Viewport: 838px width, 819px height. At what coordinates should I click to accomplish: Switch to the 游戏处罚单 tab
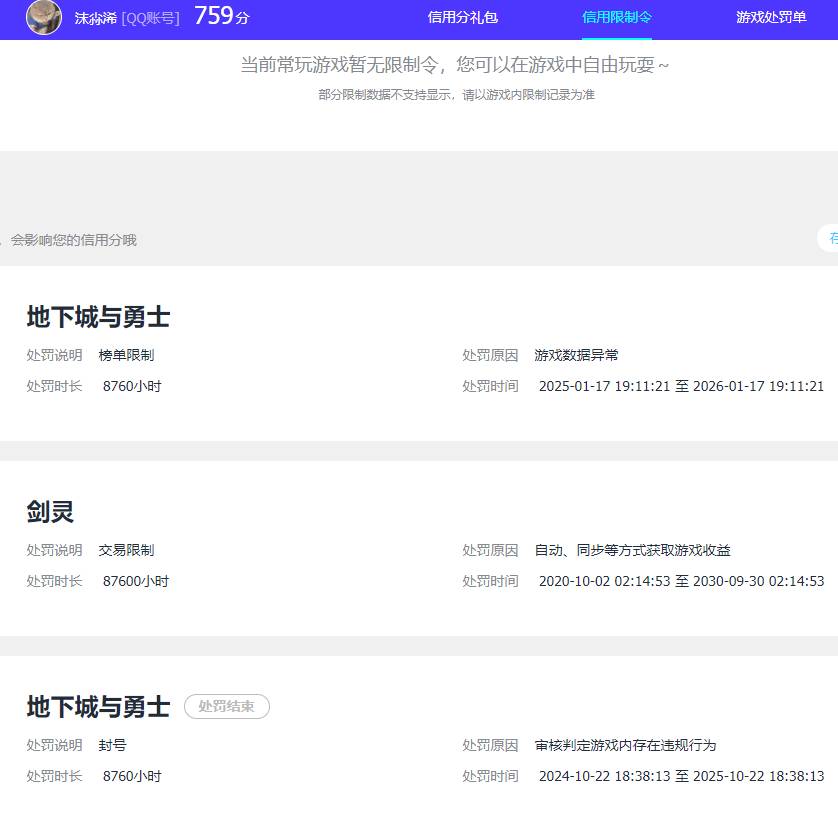click(770, 18)
